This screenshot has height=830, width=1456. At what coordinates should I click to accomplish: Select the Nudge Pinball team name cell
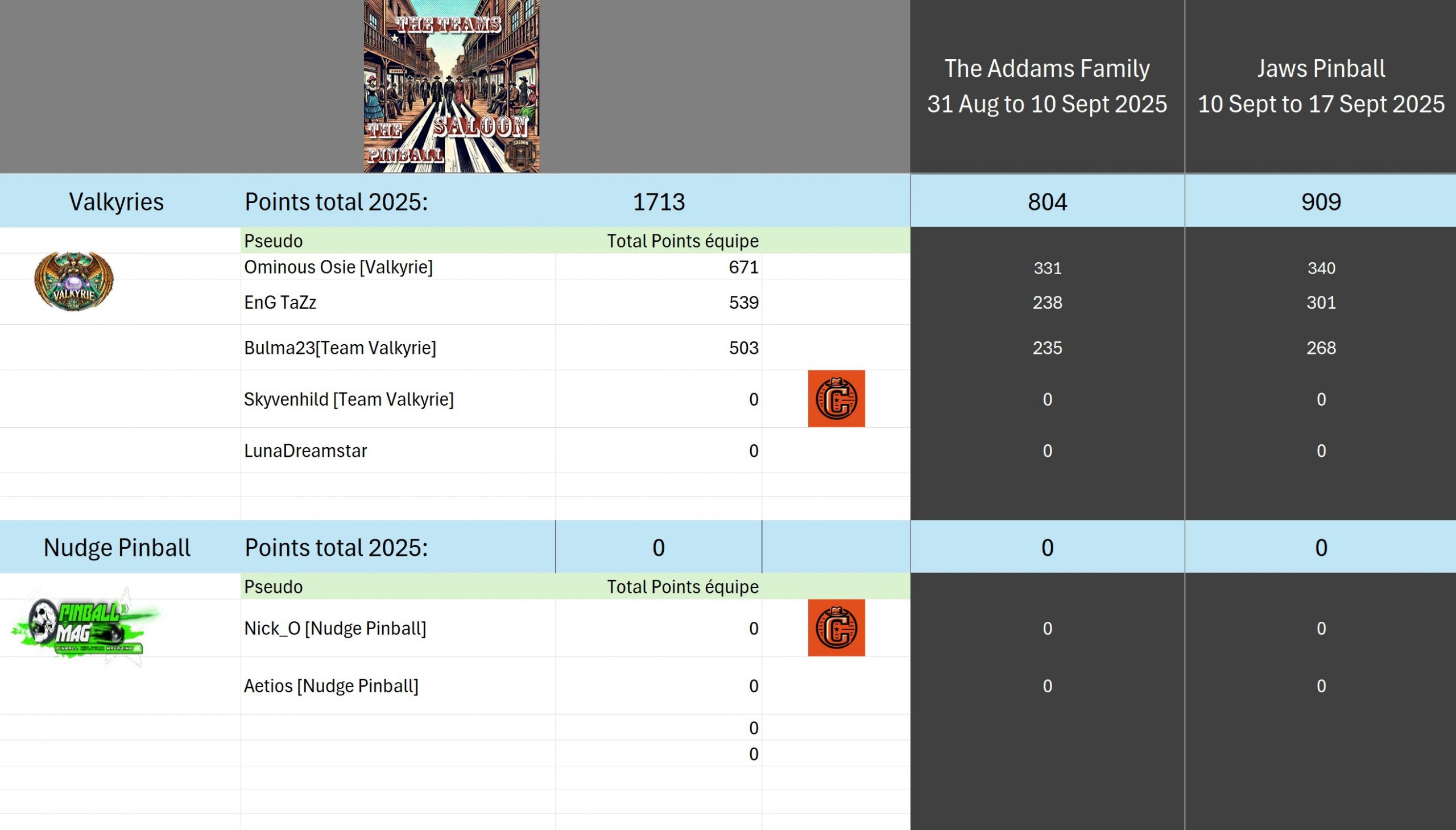[x=117, y=547]
